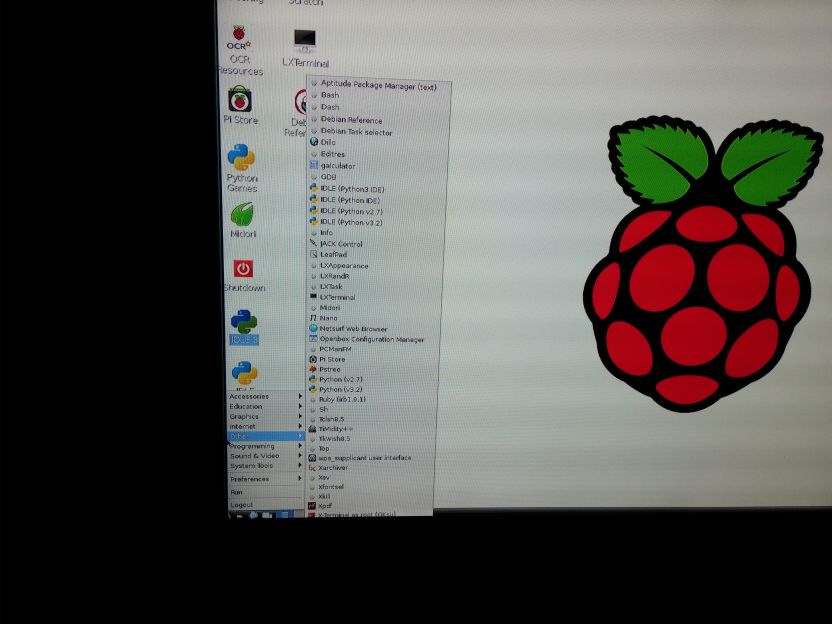Click the TiMidity++ icon
The width and height of the screenshot is (832, 624).
(312, 428)
